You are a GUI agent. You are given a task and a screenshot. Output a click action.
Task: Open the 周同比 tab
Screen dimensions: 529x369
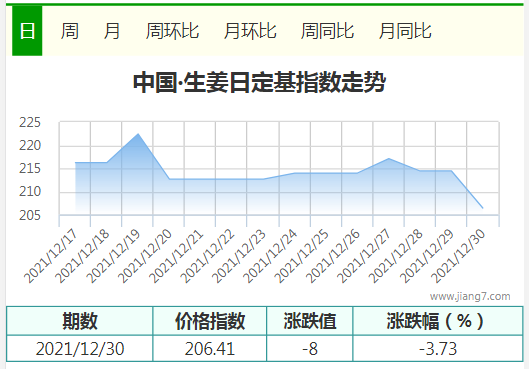coord(327,31)
